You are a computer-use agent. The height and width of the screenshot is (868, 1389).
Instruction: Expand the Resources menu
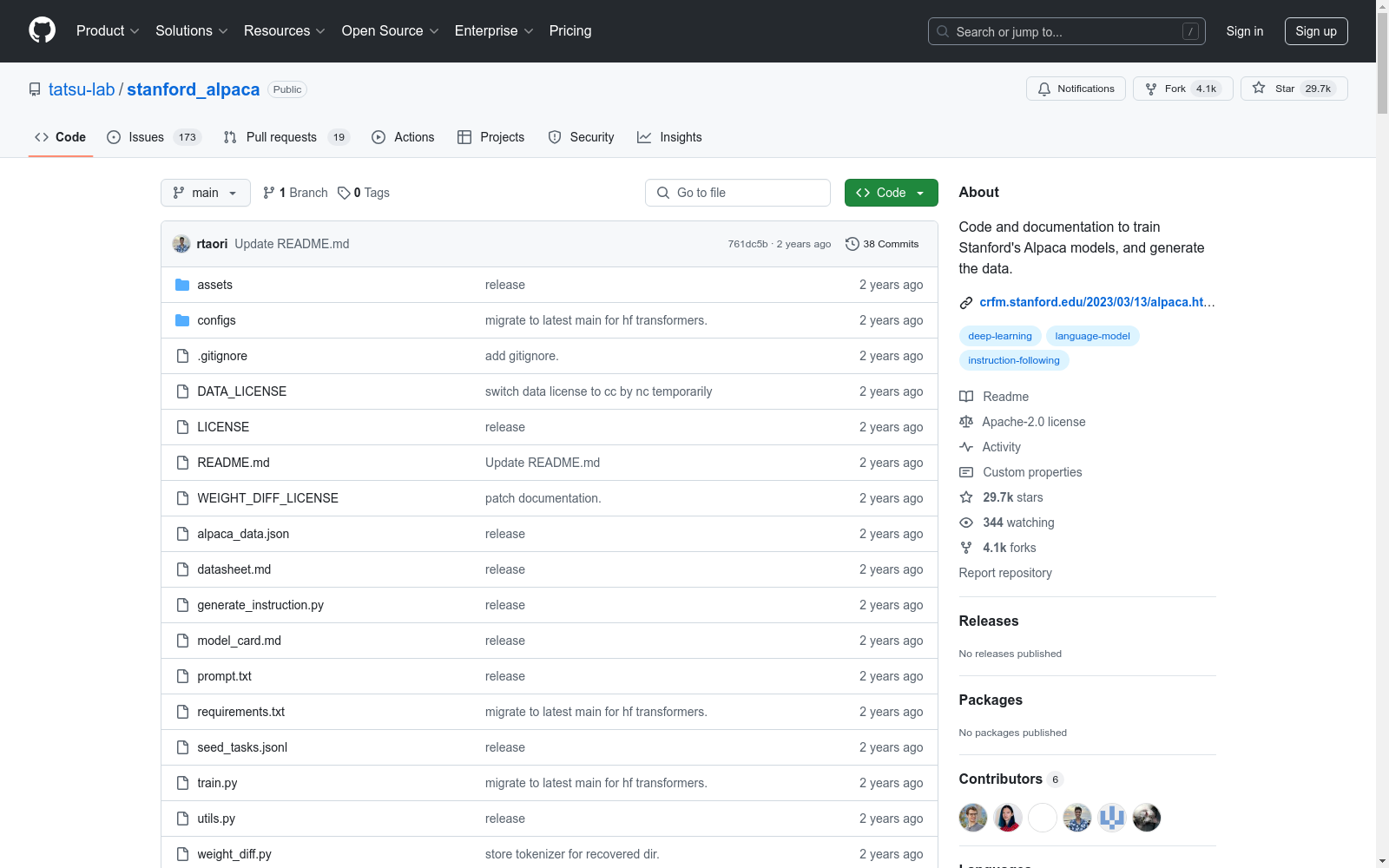click(x=285, y=30)
